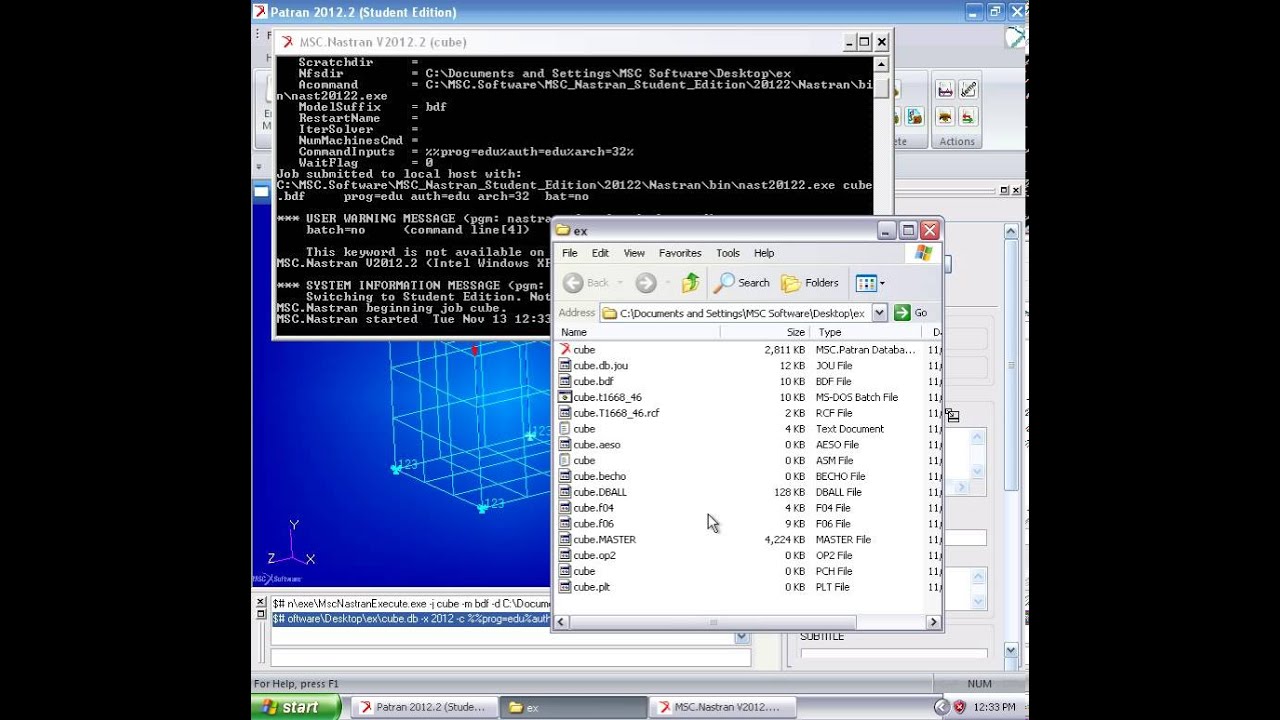
Task: Click in the SUBTITLE input field
Action: tap(893, 653)
